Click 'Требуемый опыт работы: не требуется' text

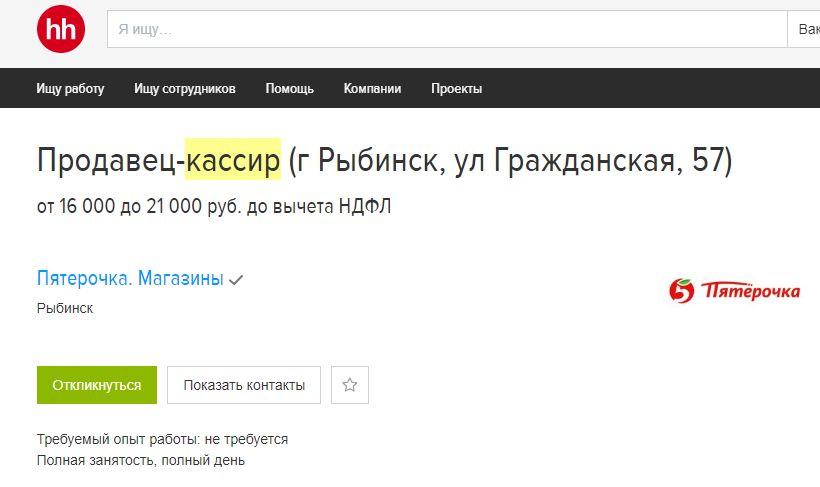(162, 439)
